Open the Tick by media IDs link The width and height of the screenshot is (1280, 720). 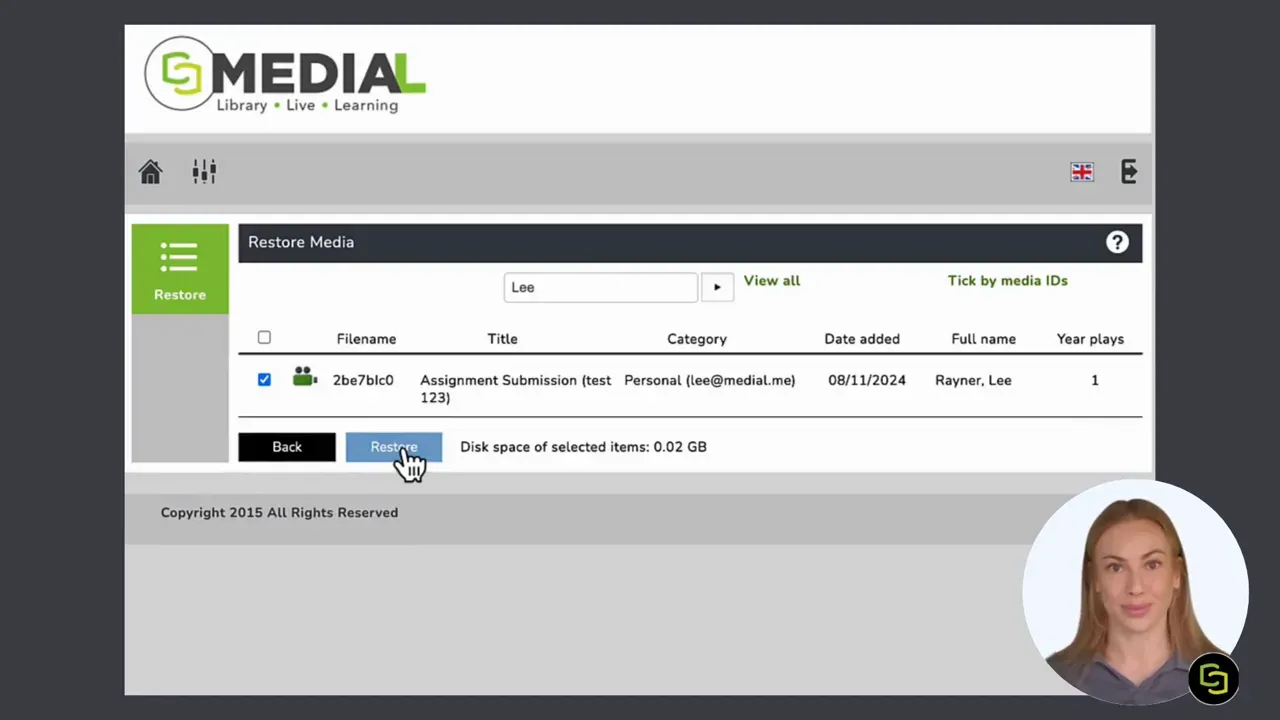click(x=1008, y=281)
